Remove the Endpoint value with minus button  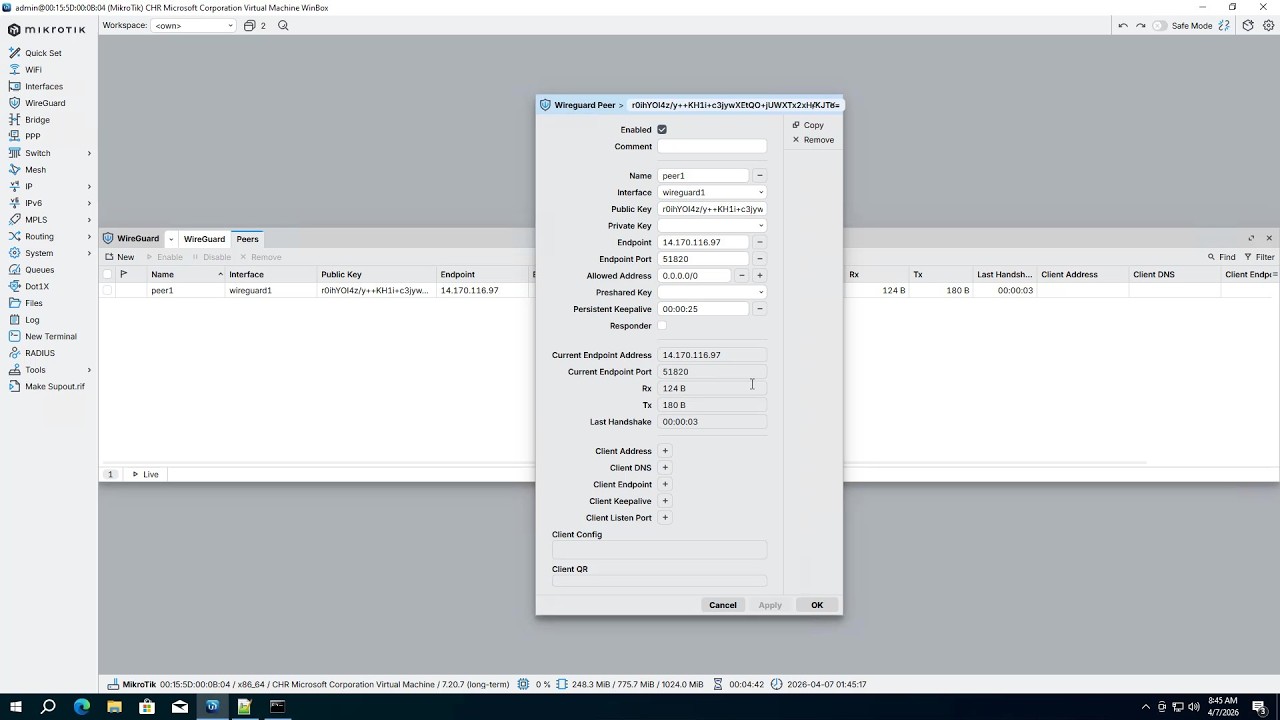tap(760, 242)
